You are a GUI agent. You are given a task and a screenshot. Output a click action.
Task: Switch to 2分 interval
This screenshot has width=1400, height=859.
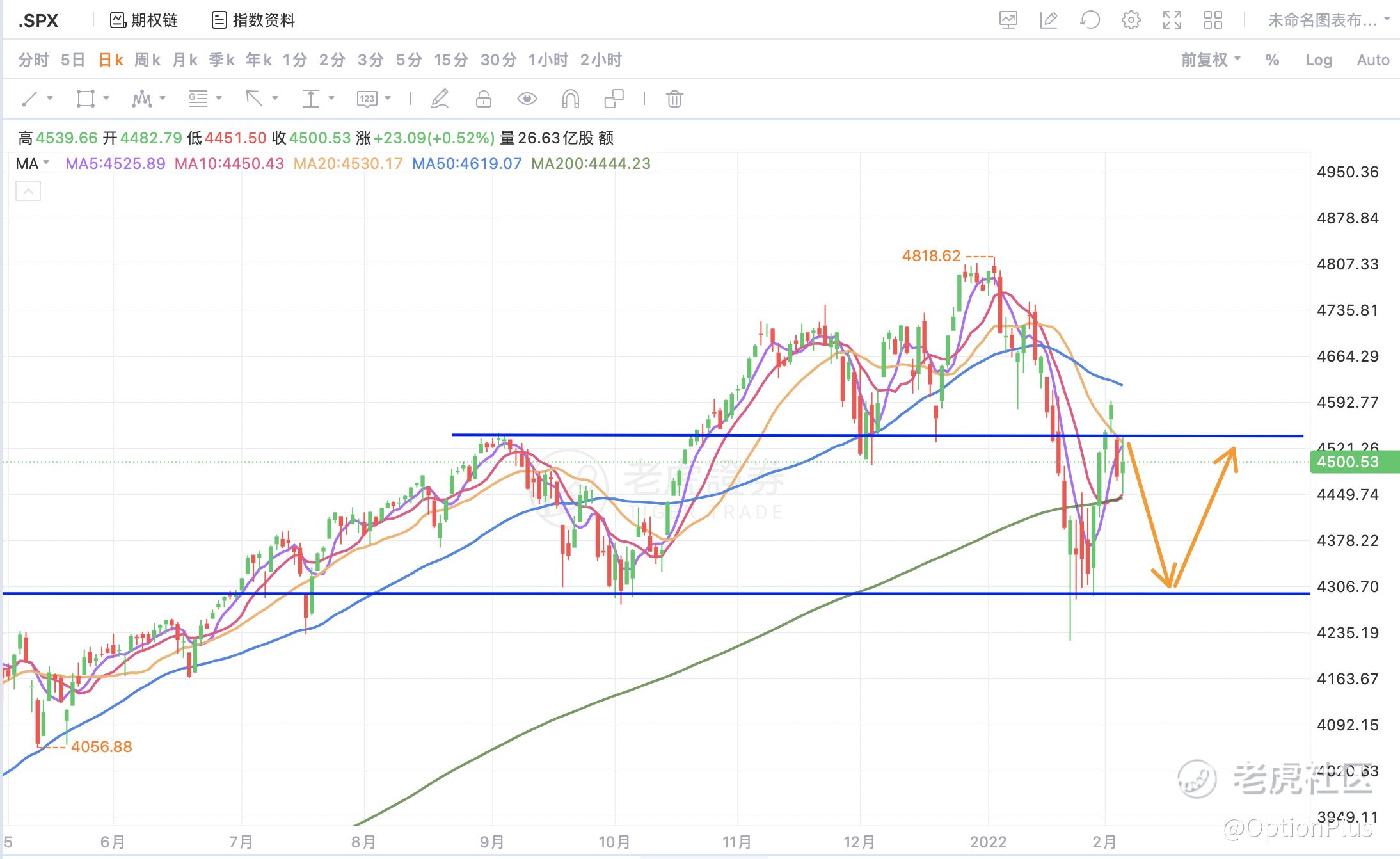pos(332,60)
